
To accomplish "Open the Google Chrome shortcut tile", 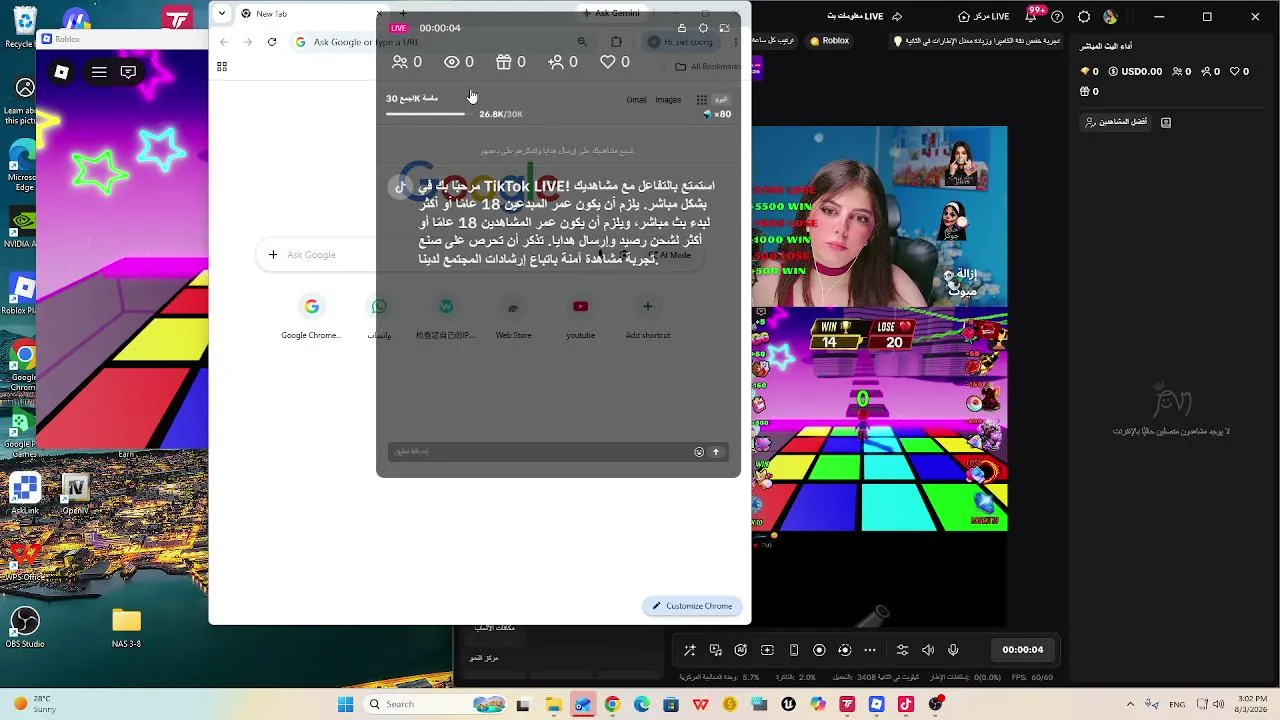I will tap(311, 317).
